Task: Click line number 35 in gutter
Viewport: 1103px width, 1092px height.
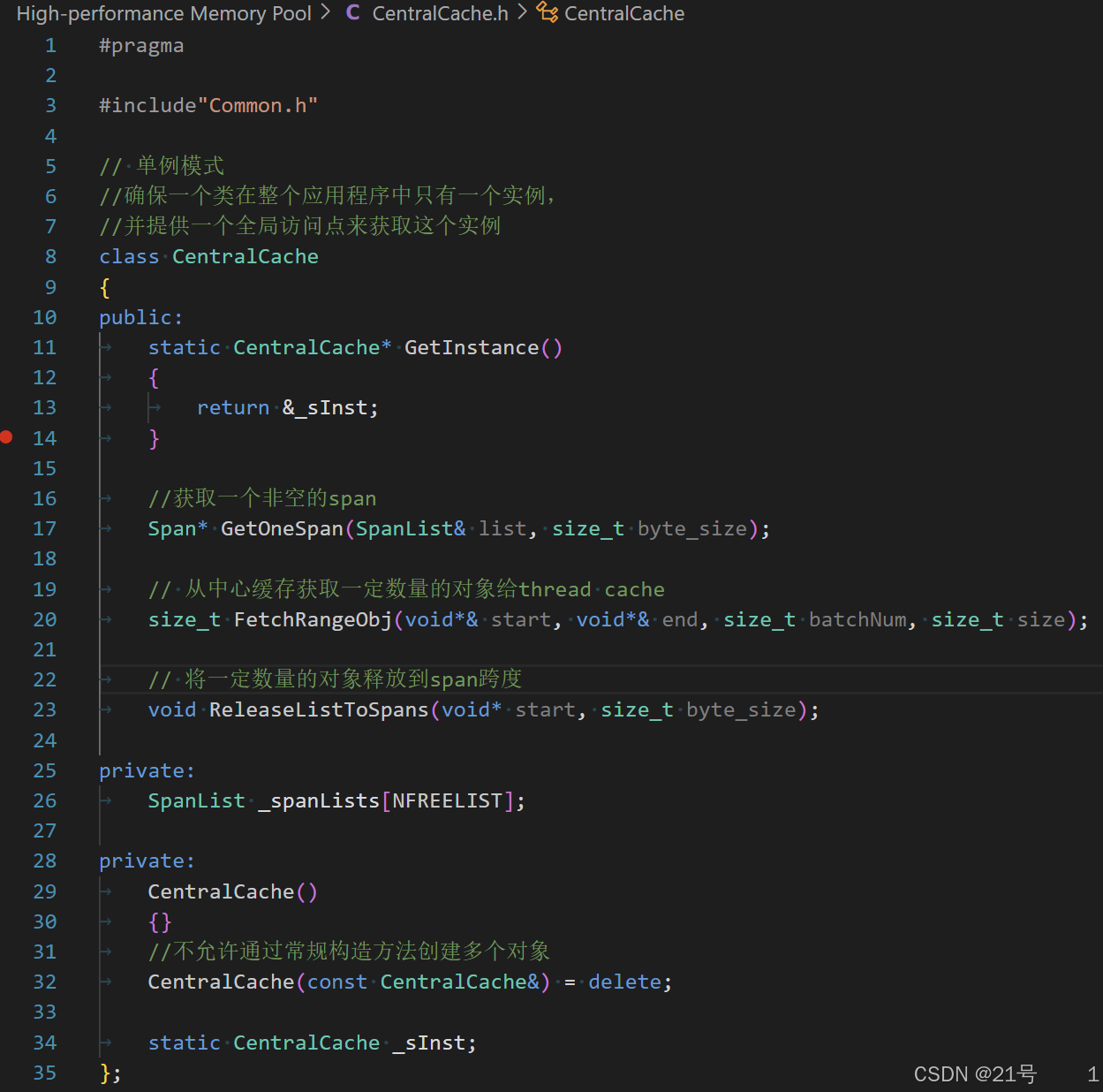Action: click(44, 1073)
